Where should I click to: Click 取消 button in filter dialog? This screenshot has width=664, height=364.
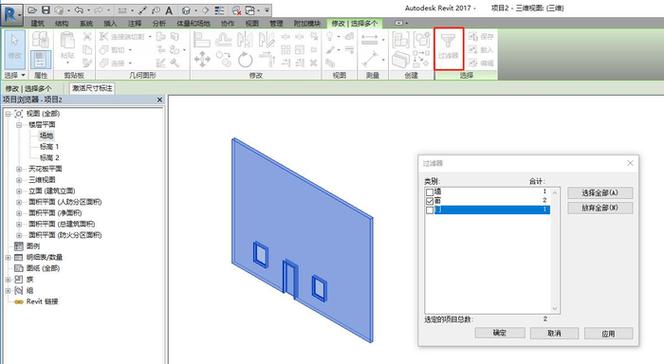coord(554,333)
